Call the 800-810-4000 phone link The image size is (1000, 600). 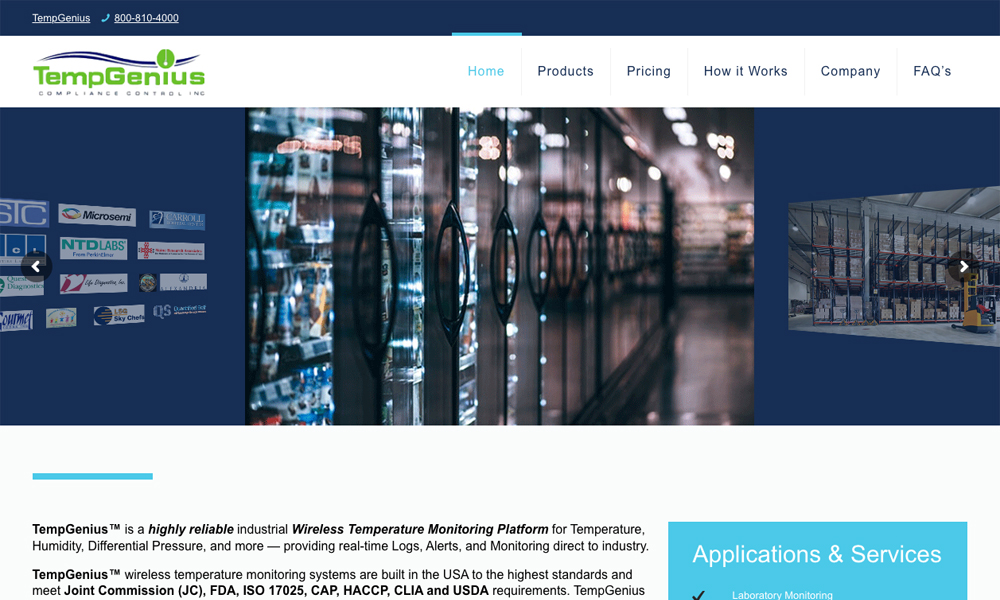click(x=146, y=18)
